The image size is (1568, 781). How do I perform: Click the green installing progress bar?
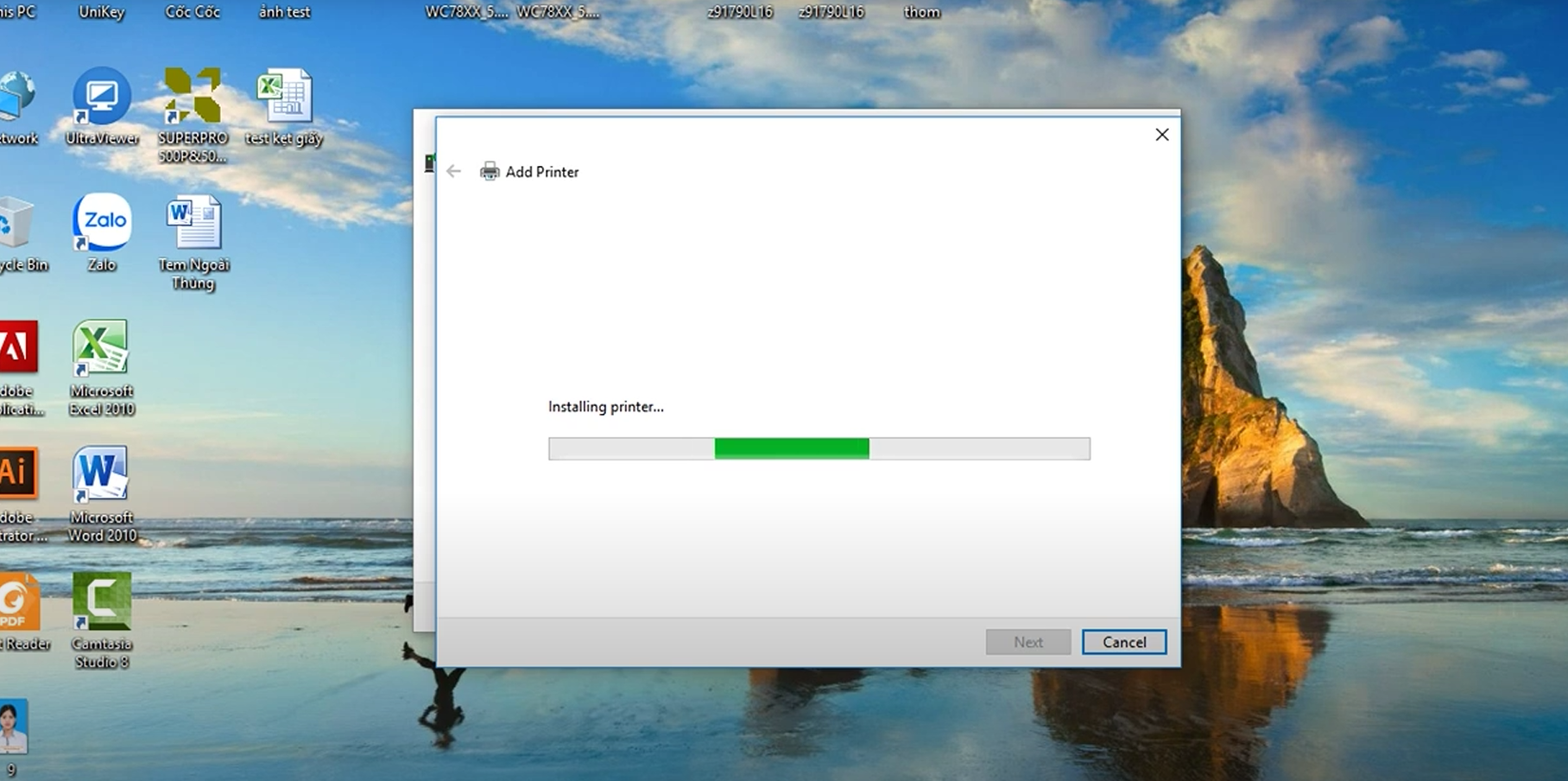point(791,448)
